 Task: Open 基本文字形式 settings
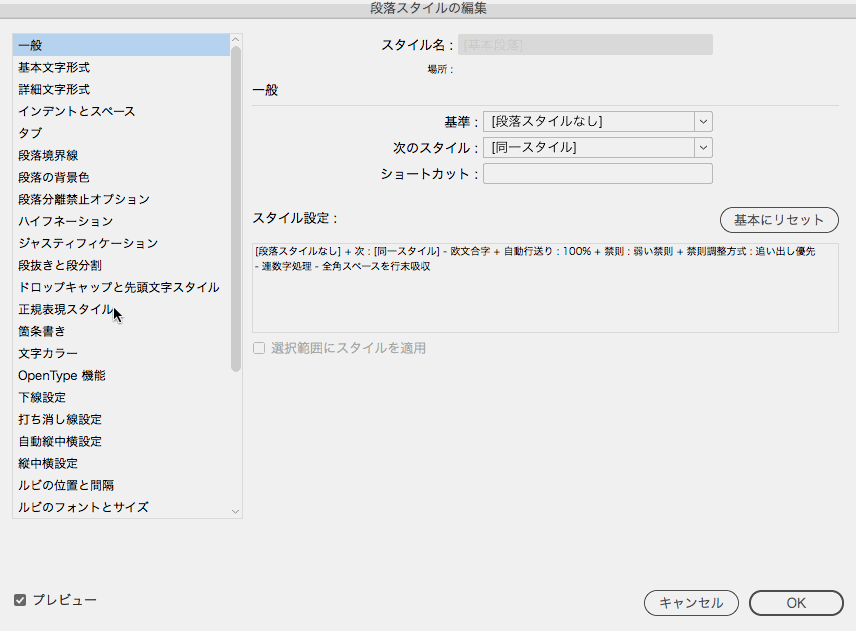[x=121, y=67]
